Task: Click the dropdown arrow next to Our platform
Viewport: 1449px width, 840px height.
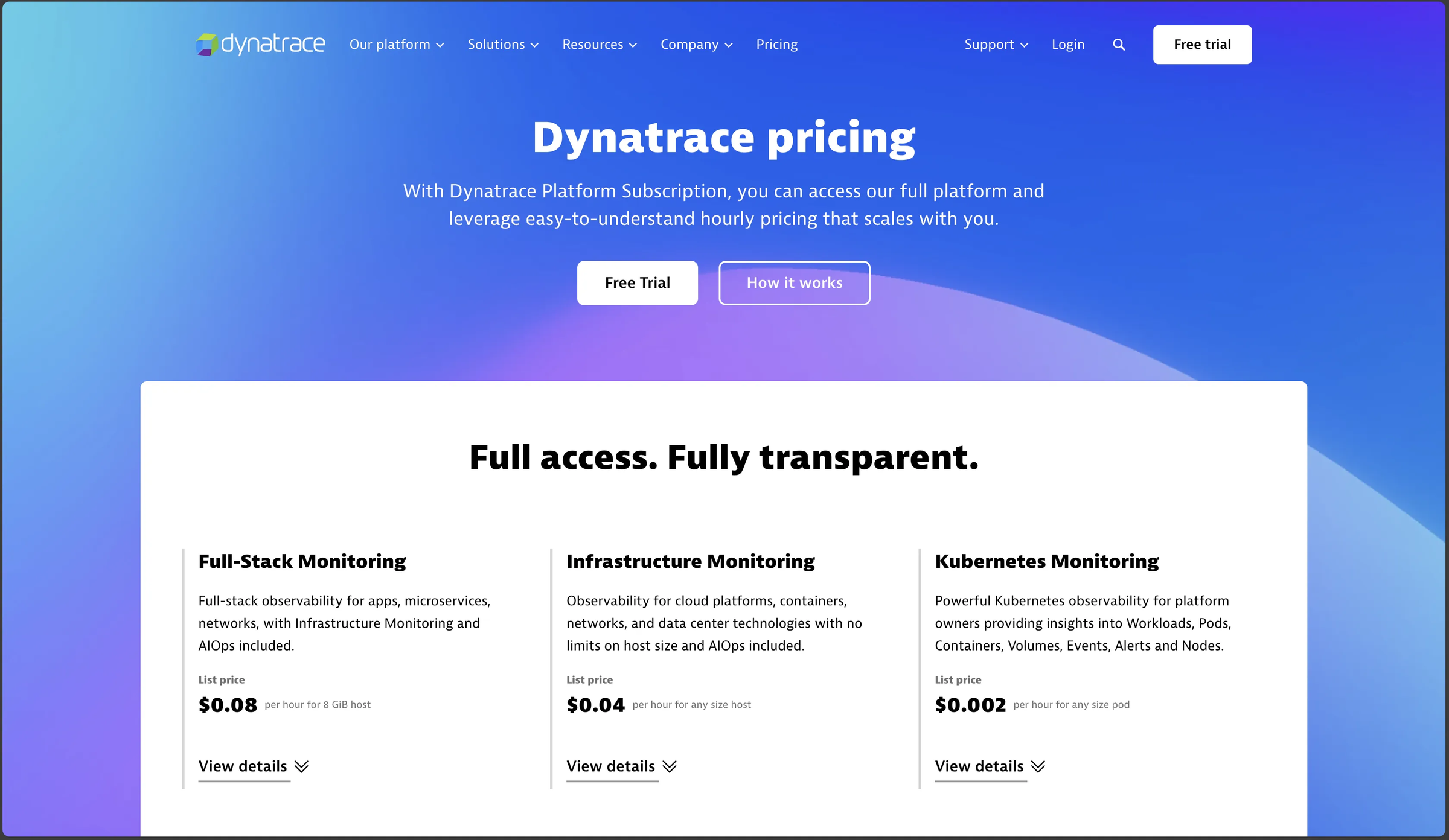Action: click(x=440, y=45)
